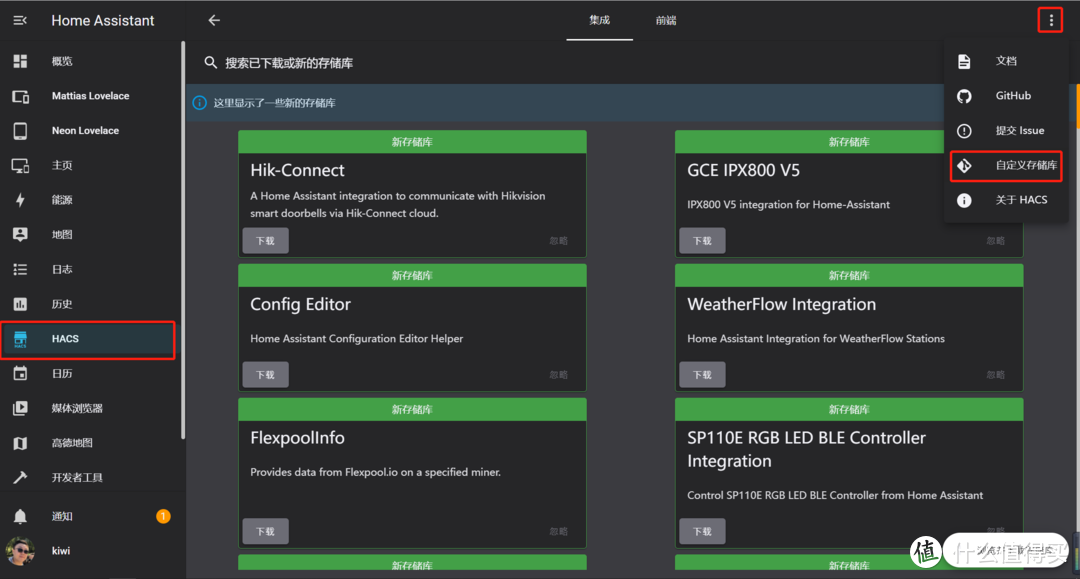Click the 自定义存储库 git icon
The width and height of the screenshot is (1080, 579).
click(964, 165)
